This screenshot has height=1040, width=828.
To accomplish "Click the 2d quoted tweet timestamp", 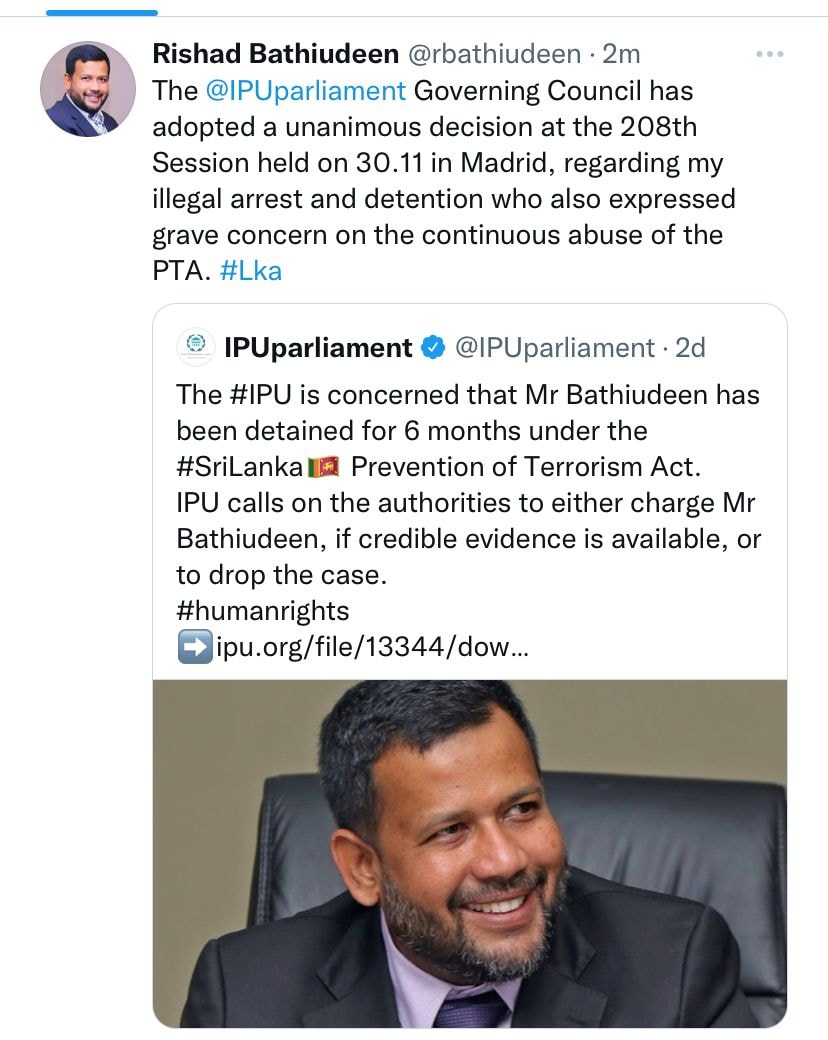I will (690, 348).
